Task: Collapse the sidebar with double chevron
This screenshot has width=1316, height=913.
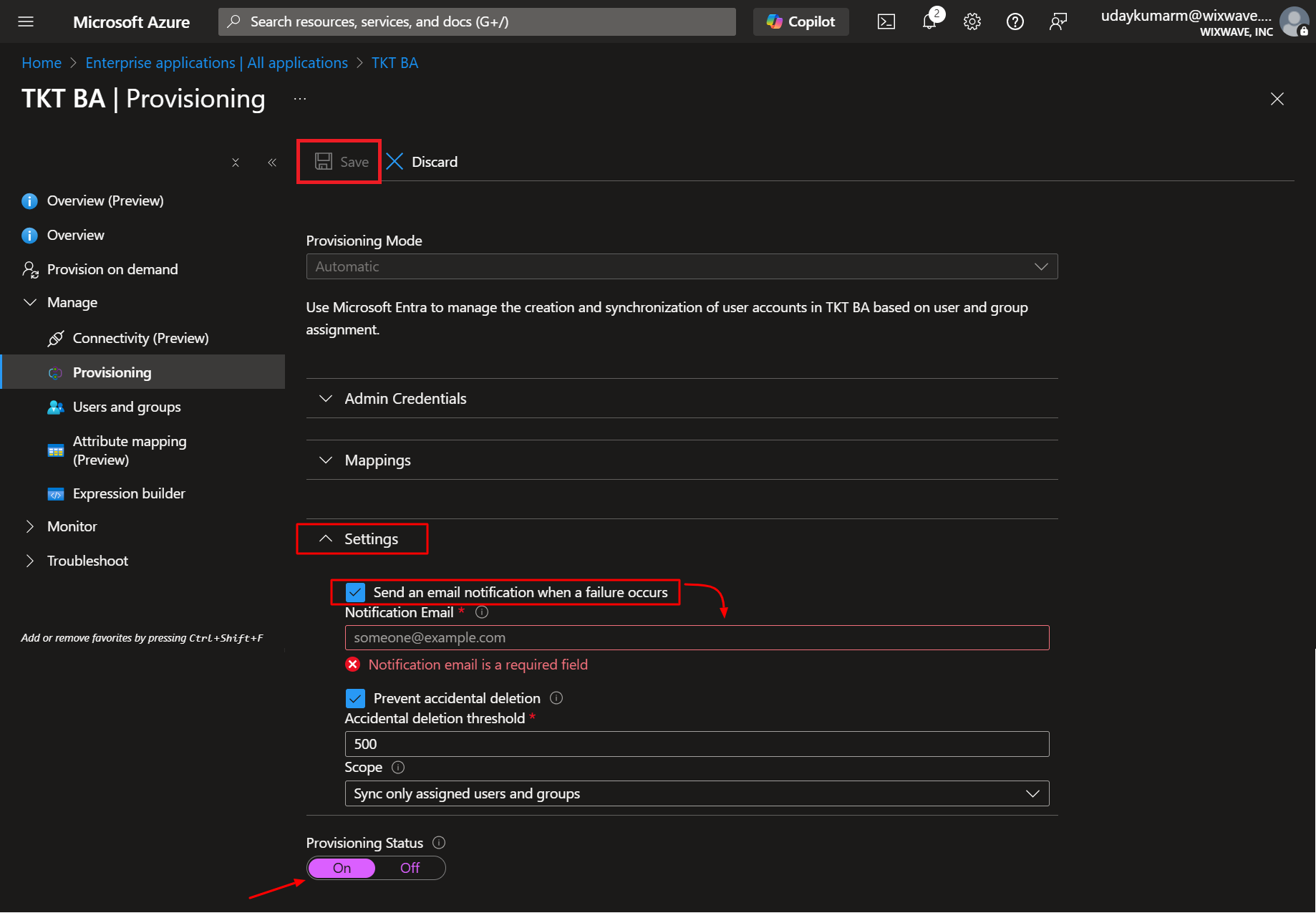Action: pos(272,163)
